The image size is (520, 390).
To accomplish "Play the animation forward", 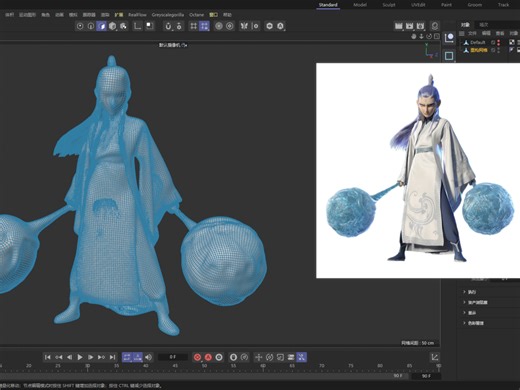I will click(x=80, y=357).
